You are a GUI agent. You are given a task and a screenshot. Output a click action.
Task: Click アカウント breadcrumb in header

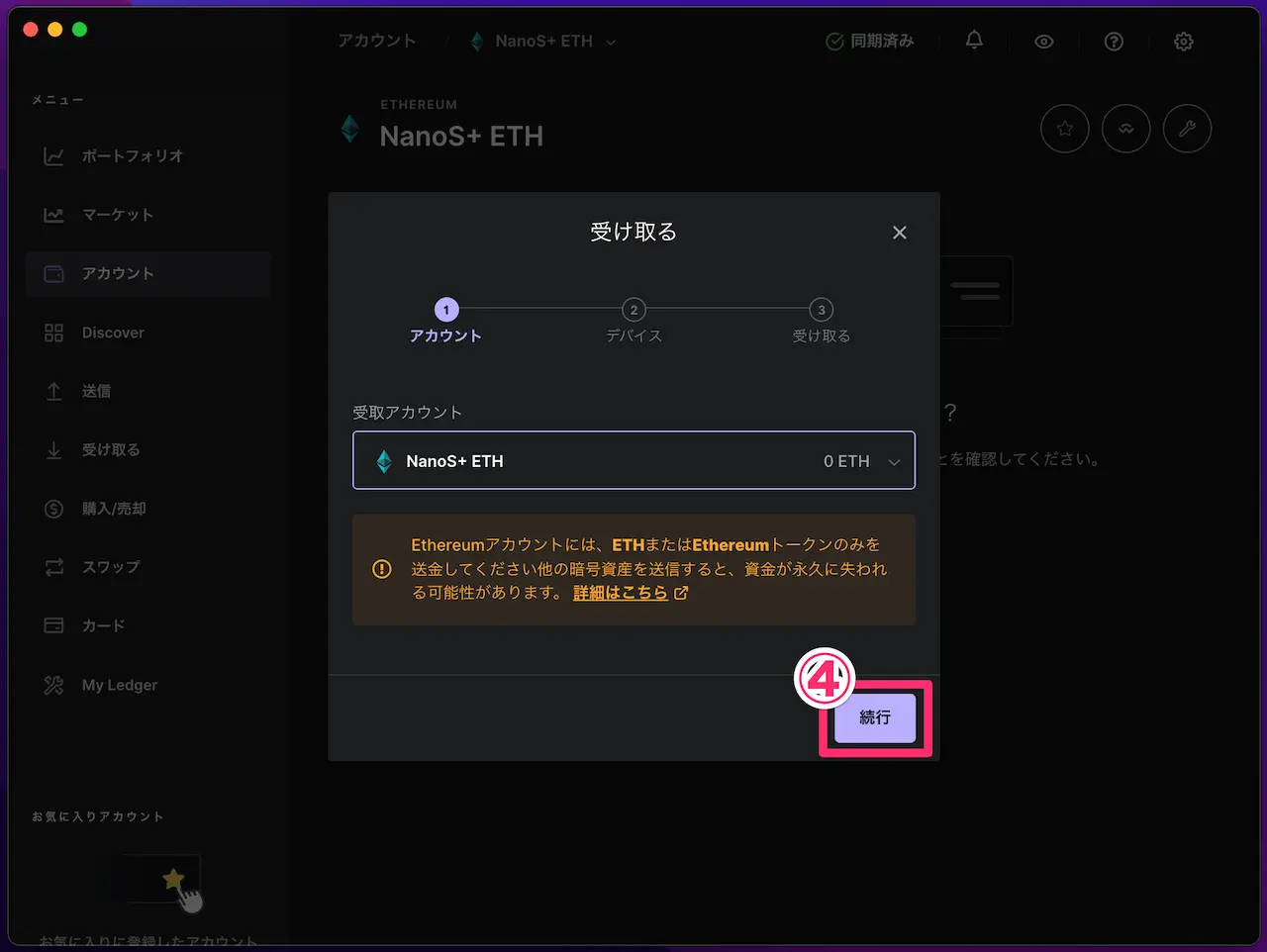[x=377, y=41]
